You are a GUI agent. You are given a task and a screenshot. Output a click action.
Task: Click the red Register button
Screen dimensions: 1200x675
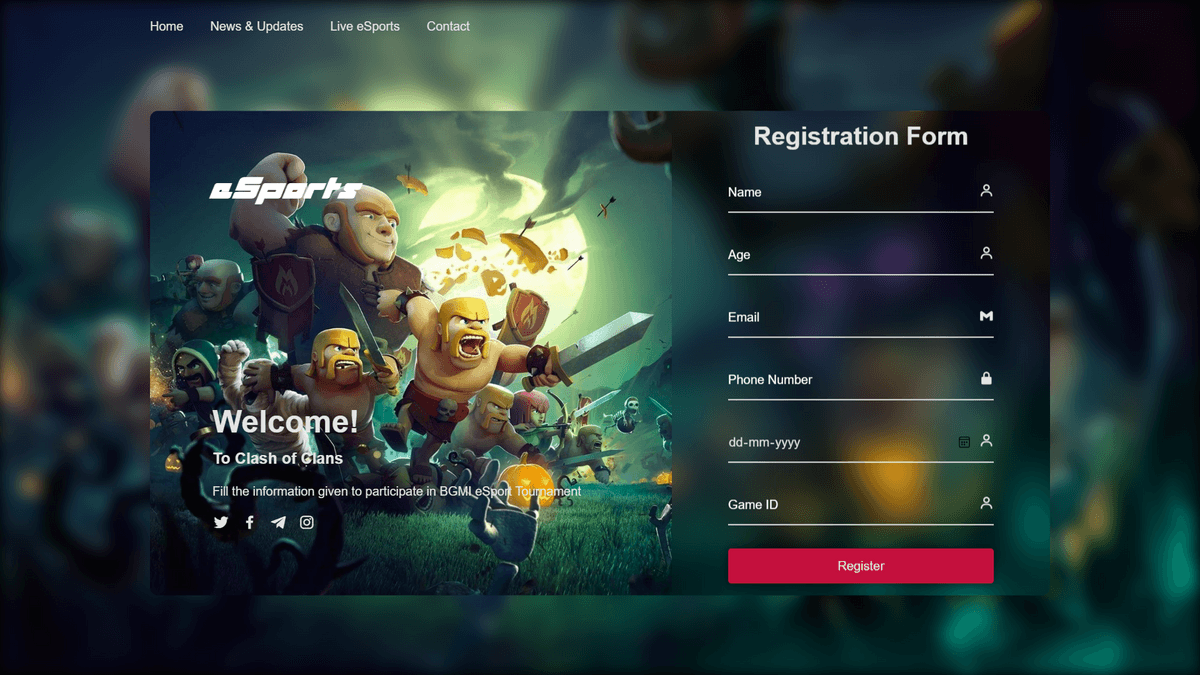pos(861,566)
